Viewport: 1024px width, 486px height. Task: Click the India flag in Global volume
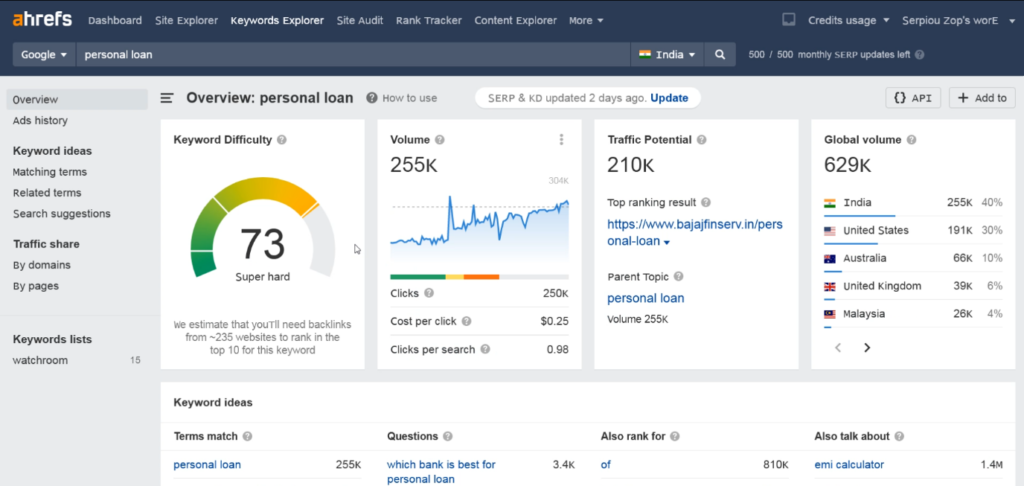tap(829, 203)
